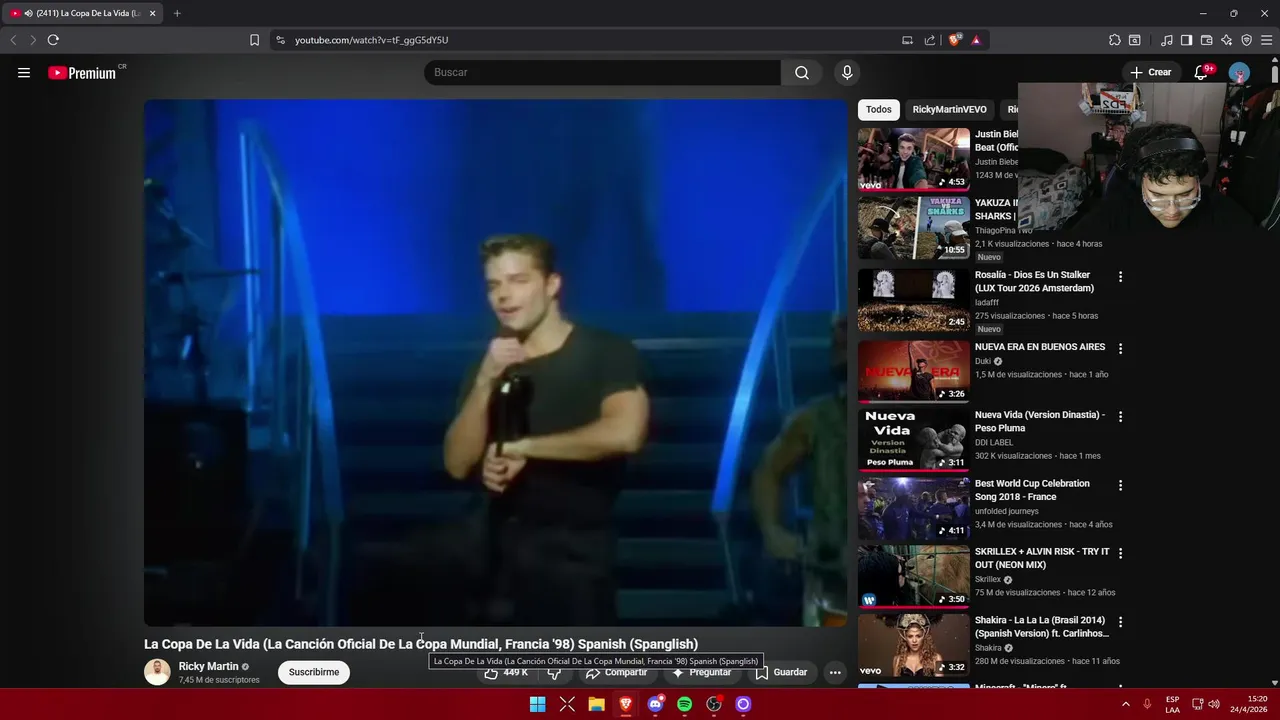Viewport: 1280px width, 720px height.
Task: Open Nueva Vida Peso Pluma thumbnail
Action: coord(914,439)
